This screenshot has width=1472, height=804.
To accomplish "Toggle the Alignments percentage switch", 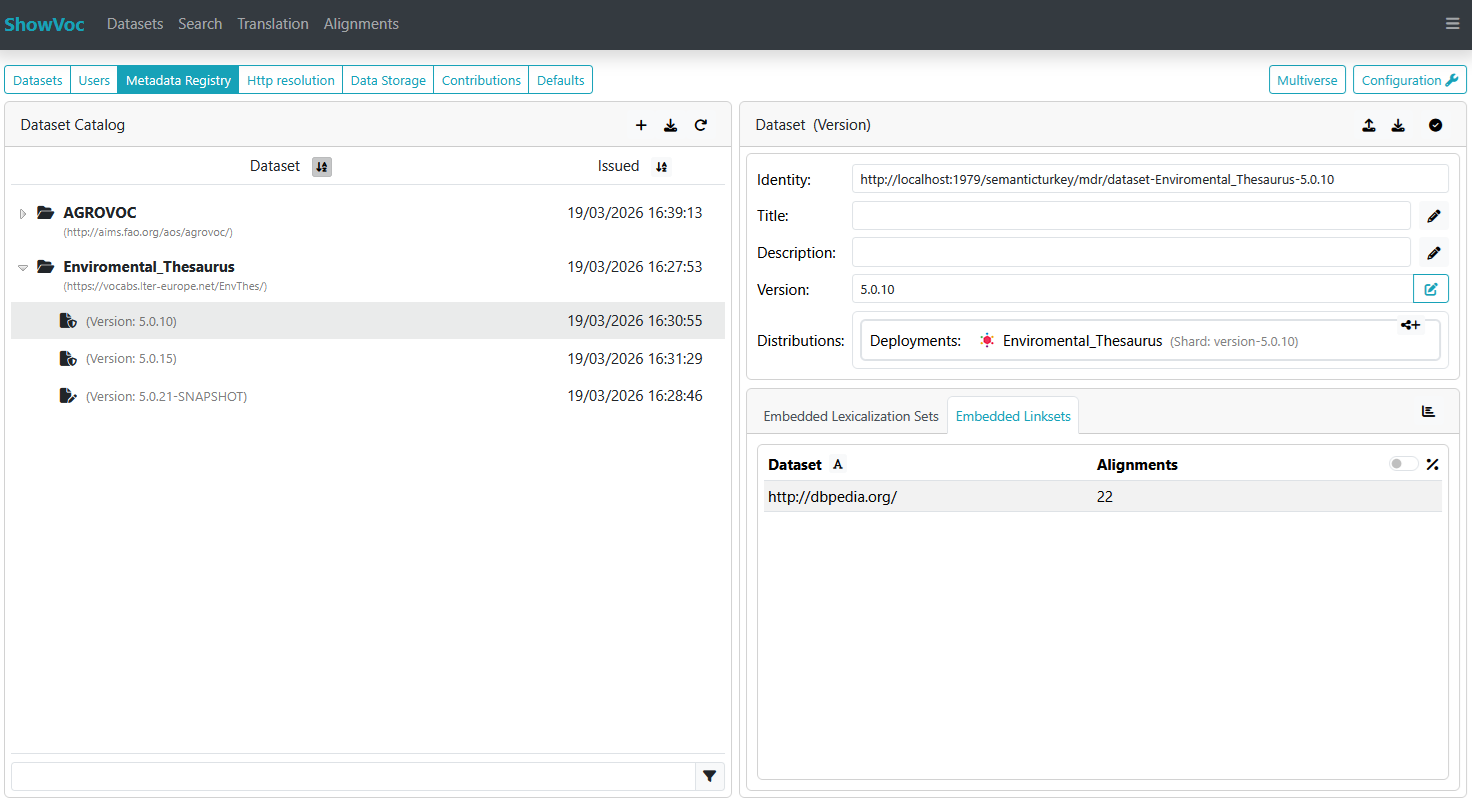I will click(1403, 464).
